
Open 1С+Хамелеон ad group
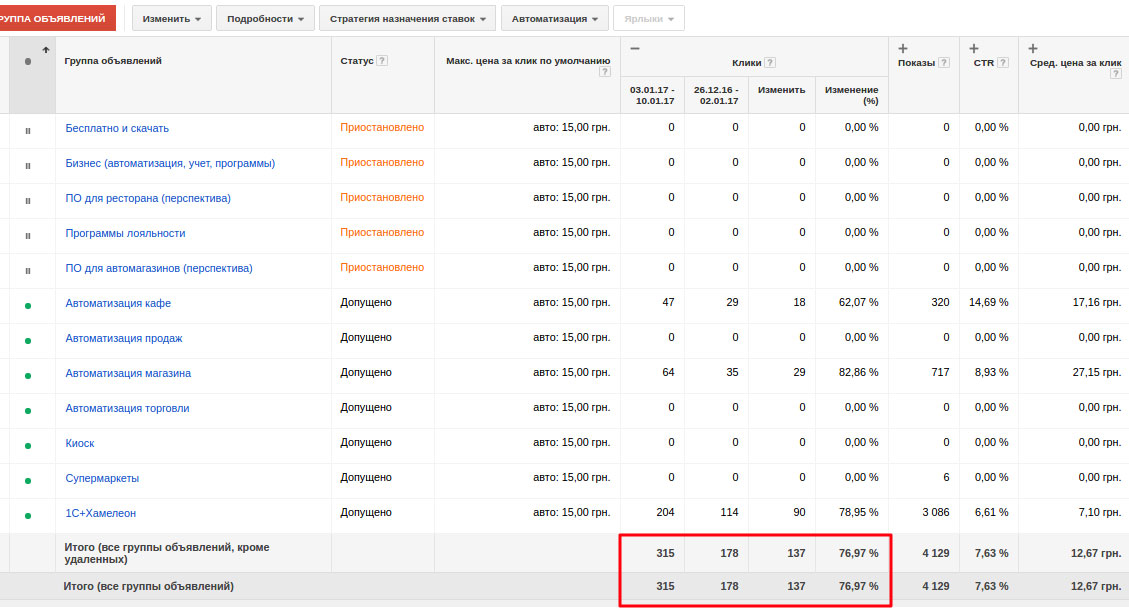[x=101, y=513]
